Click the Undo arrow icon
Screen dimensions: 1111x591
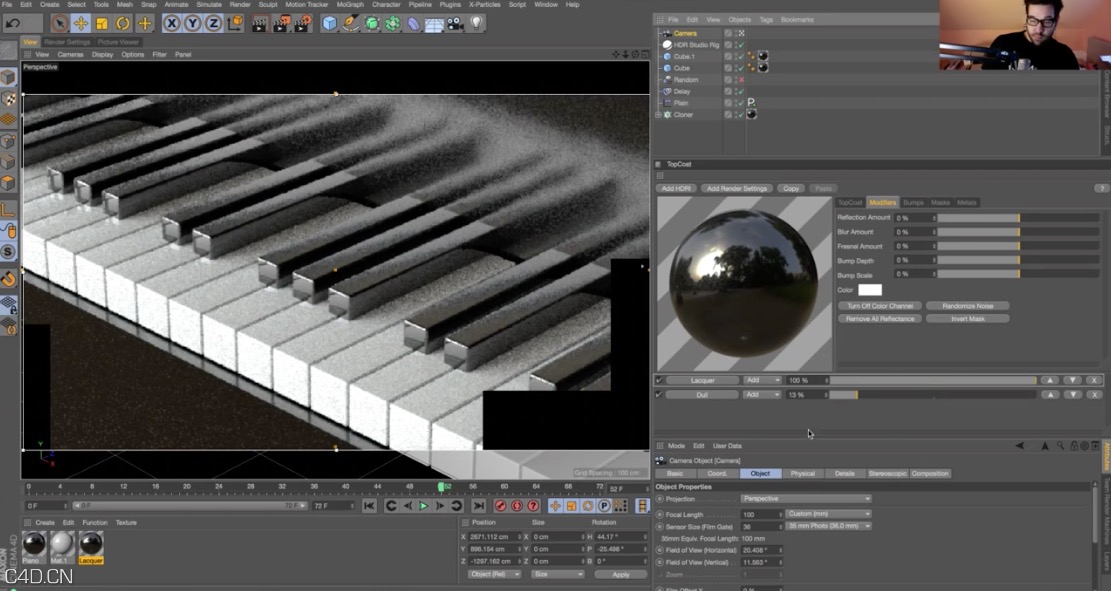coord(13,23)
